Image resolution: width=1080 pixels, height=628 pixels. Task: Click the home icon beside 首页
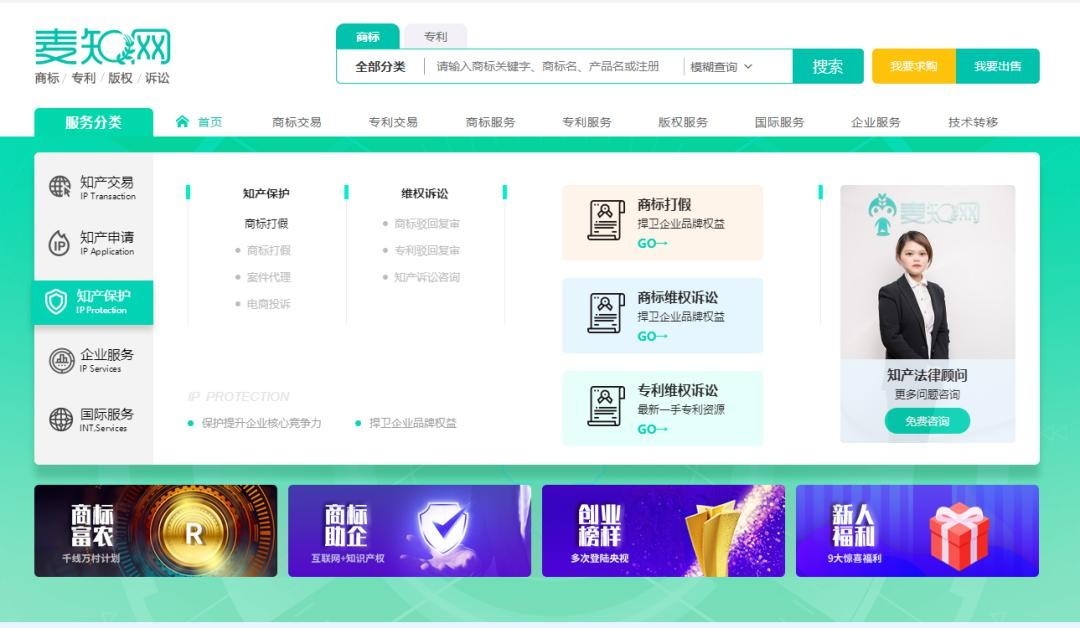(x=182, y=122)
